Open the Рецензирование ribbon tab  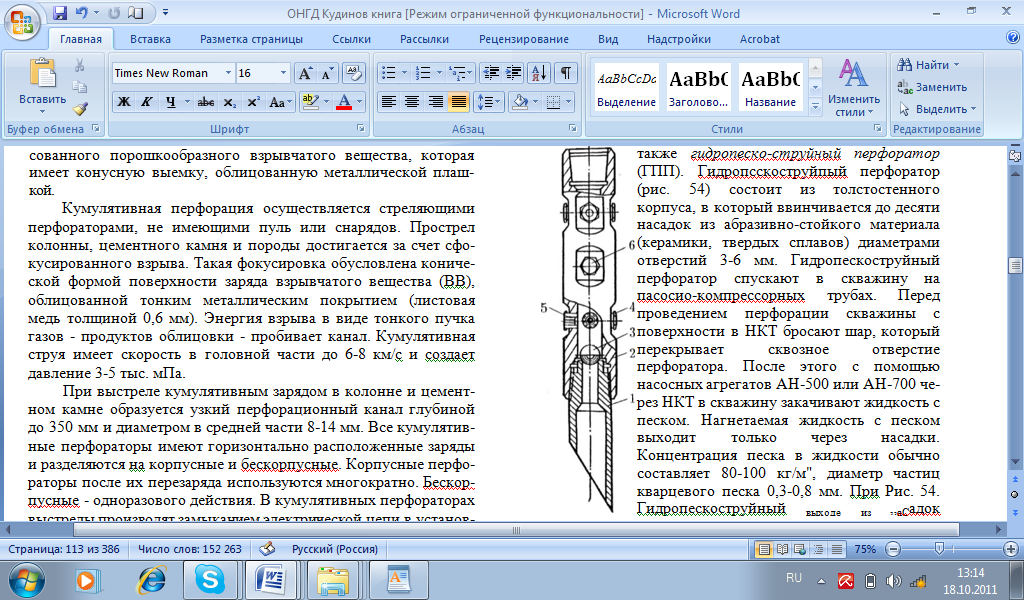tap(523, 39)
